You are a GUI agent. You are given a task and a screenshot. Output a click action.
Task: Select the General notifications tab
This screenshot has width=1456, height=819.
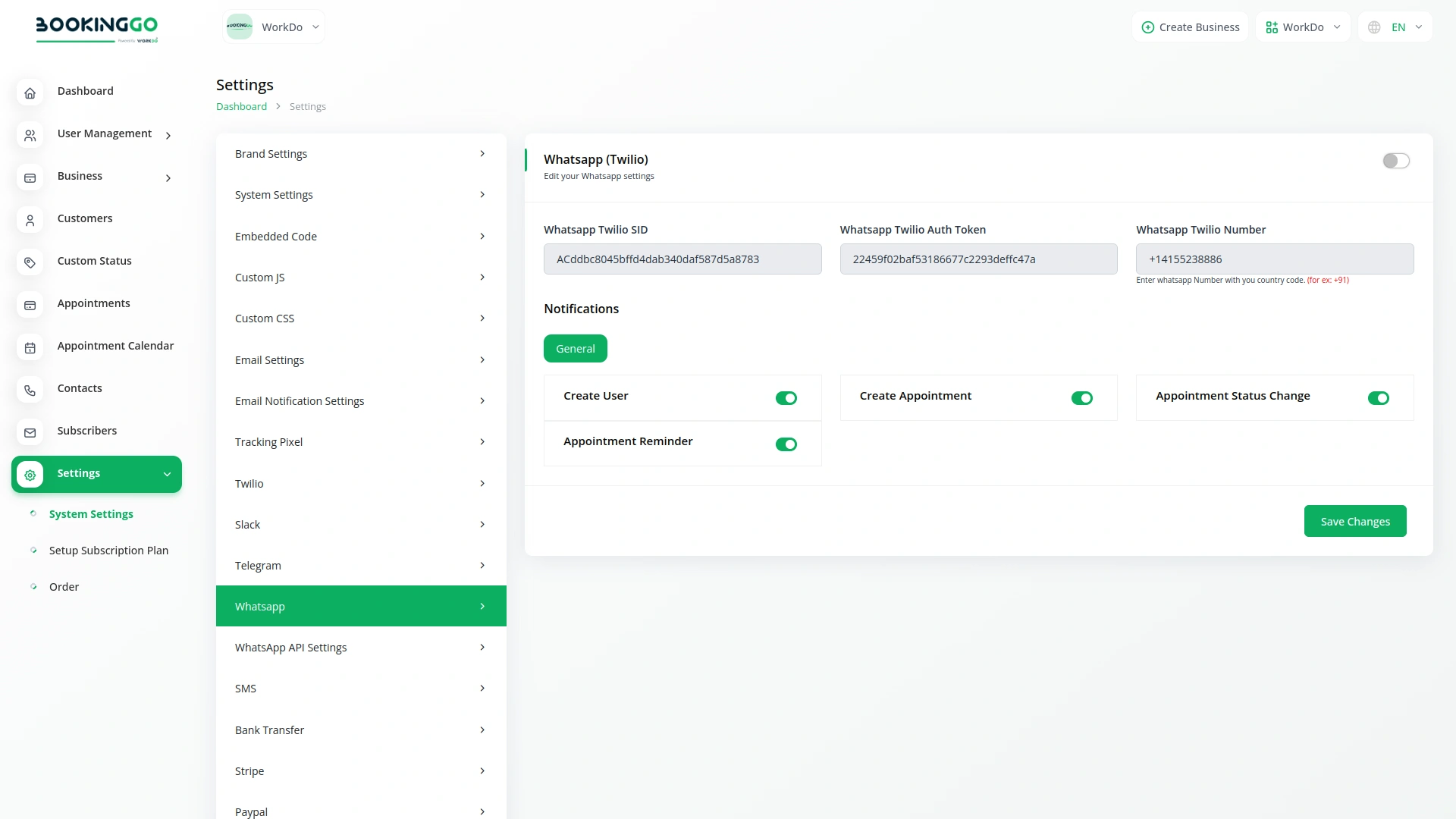click(x=575, y=348)
